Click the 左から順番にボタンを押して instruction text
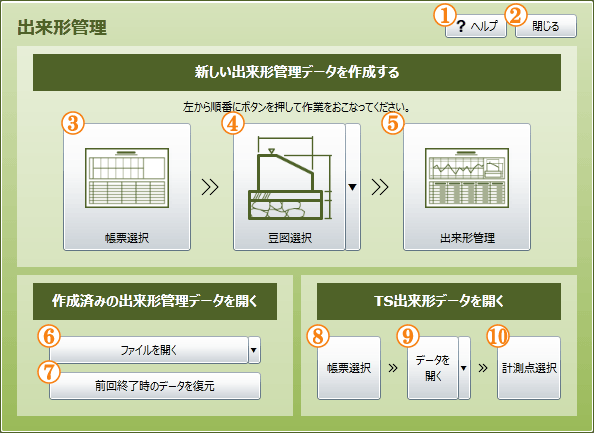The image size is (594, 433). [x=296, y=107]
